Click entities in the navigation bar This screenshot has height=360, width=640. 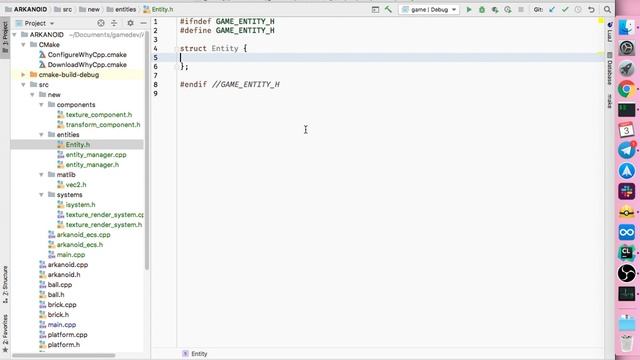122,9
